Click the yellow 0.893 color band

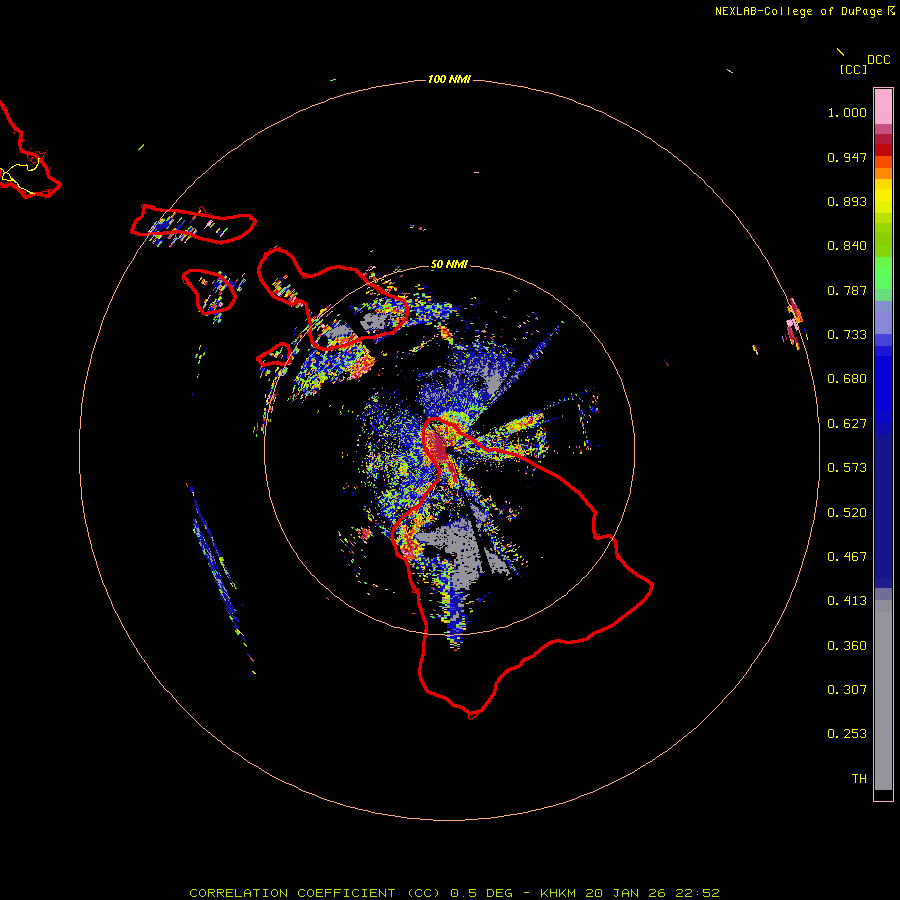pos(883,201)
